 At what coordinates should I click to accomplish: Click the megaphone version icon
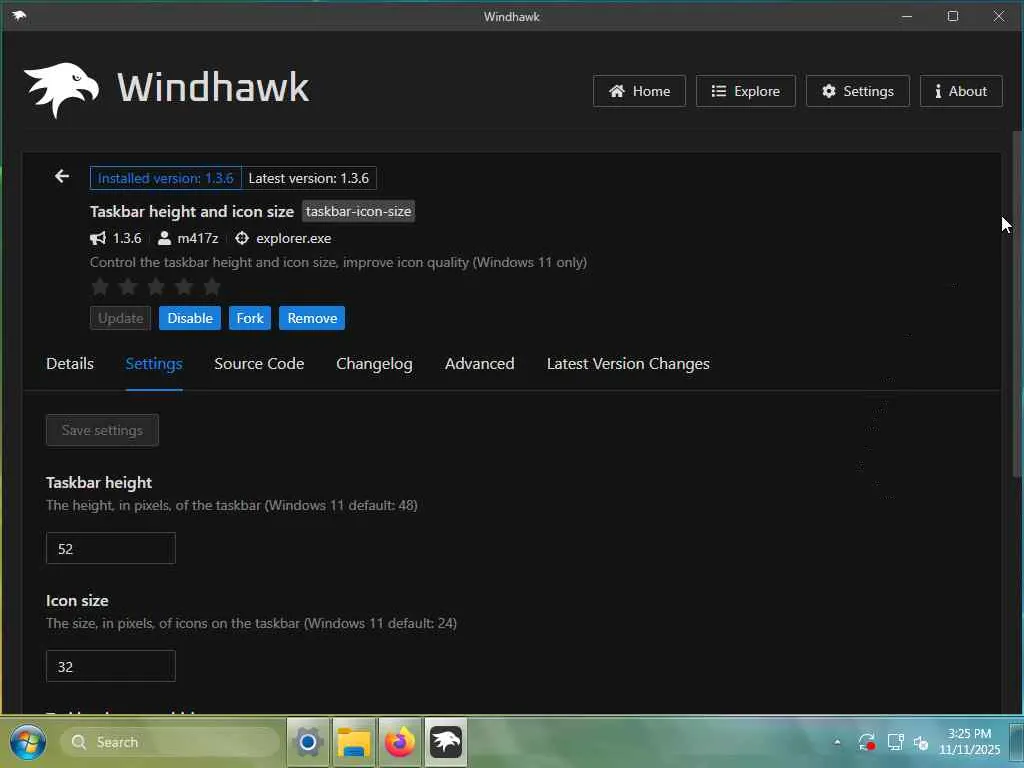point(98,238)
